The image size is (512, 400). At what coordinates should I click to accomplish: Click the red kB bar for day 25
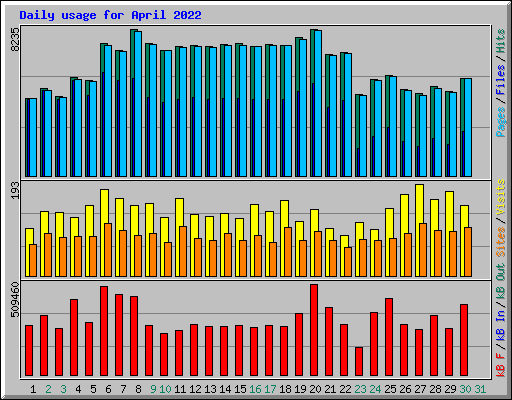[x=389, y=337]
